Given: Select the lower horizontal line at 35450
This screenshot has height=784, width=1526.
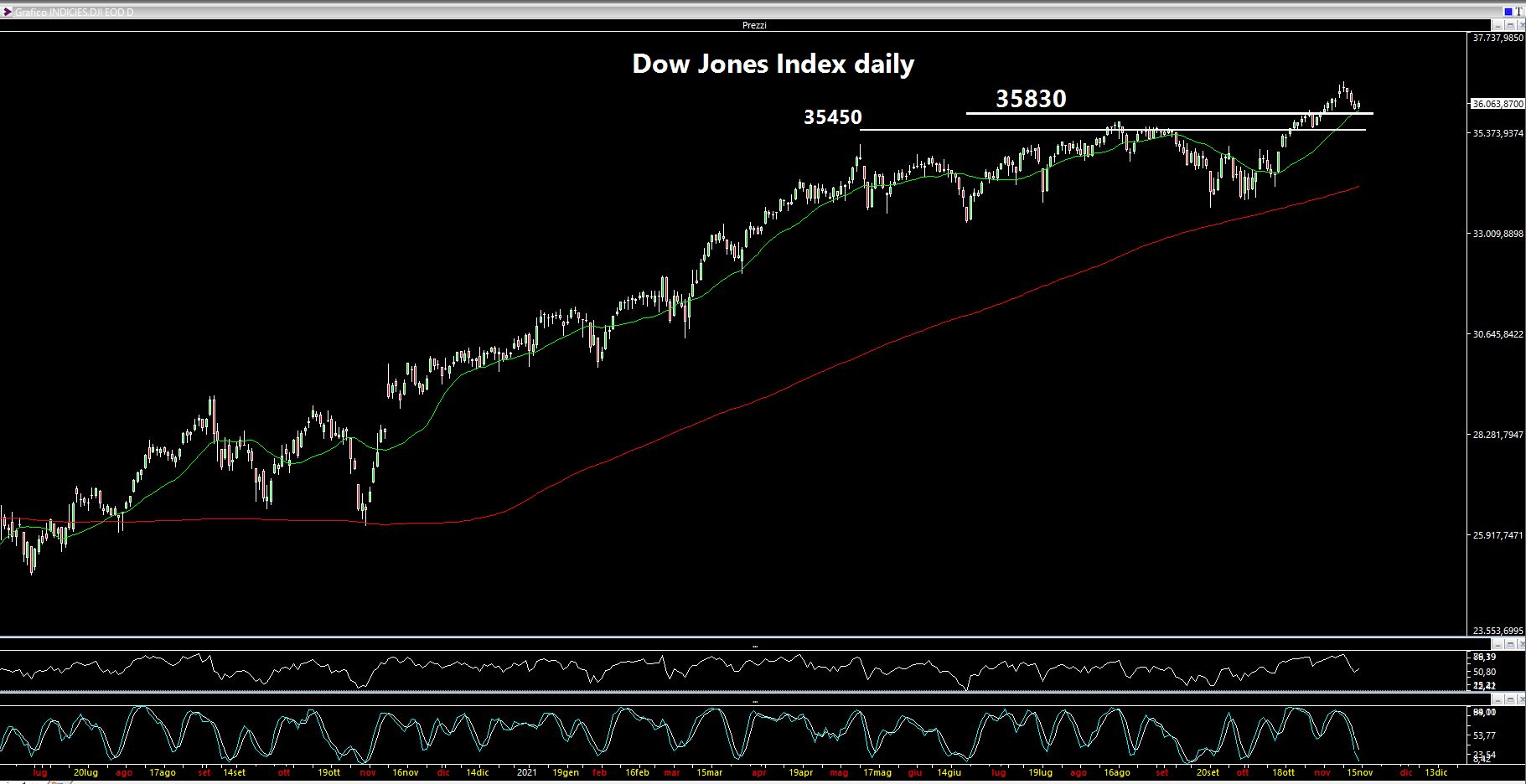Looking at the screenshot, I should click(x=1113, y=130).
